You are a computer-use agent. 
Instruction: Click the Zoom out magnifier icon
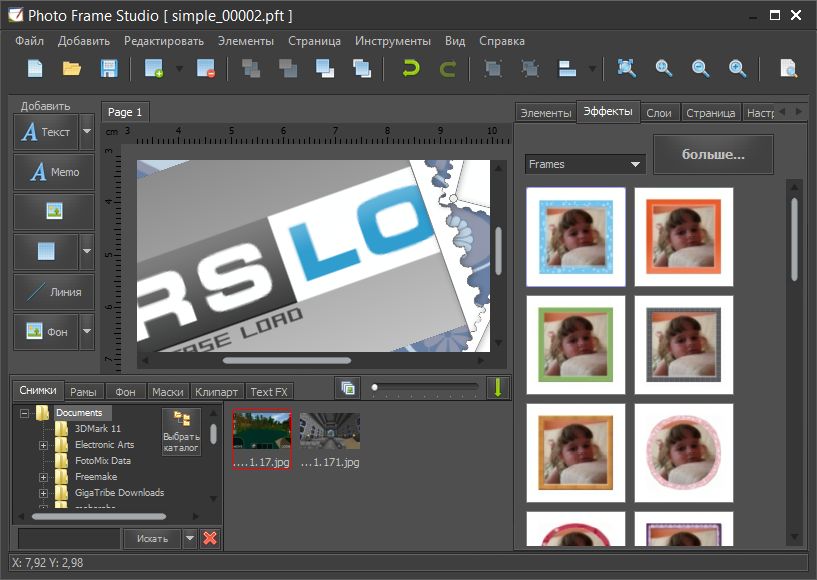[700, 69]
